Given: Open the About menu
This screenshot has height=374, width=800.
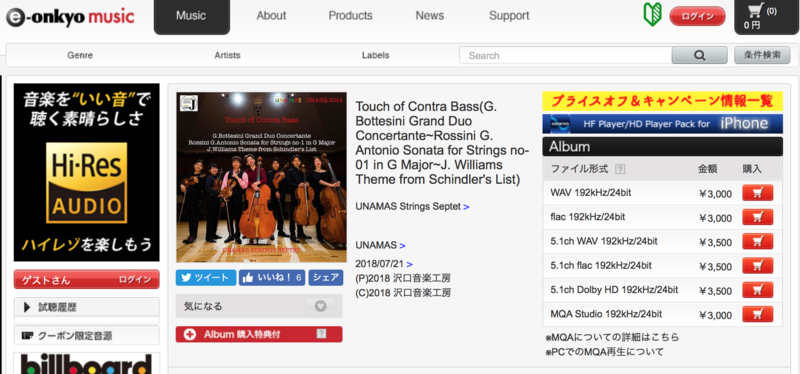Looking at the screenshot, I should [271, 16].
